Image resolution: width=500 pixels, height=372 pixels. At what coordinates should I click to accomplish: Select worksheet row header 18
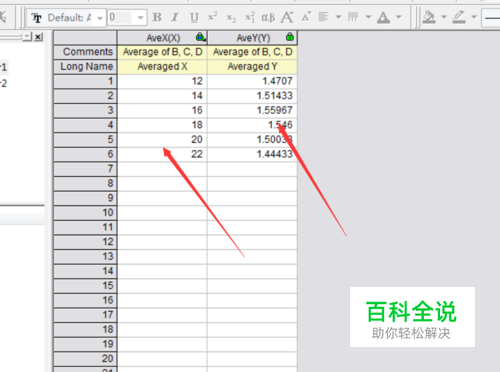pos(85,329)
